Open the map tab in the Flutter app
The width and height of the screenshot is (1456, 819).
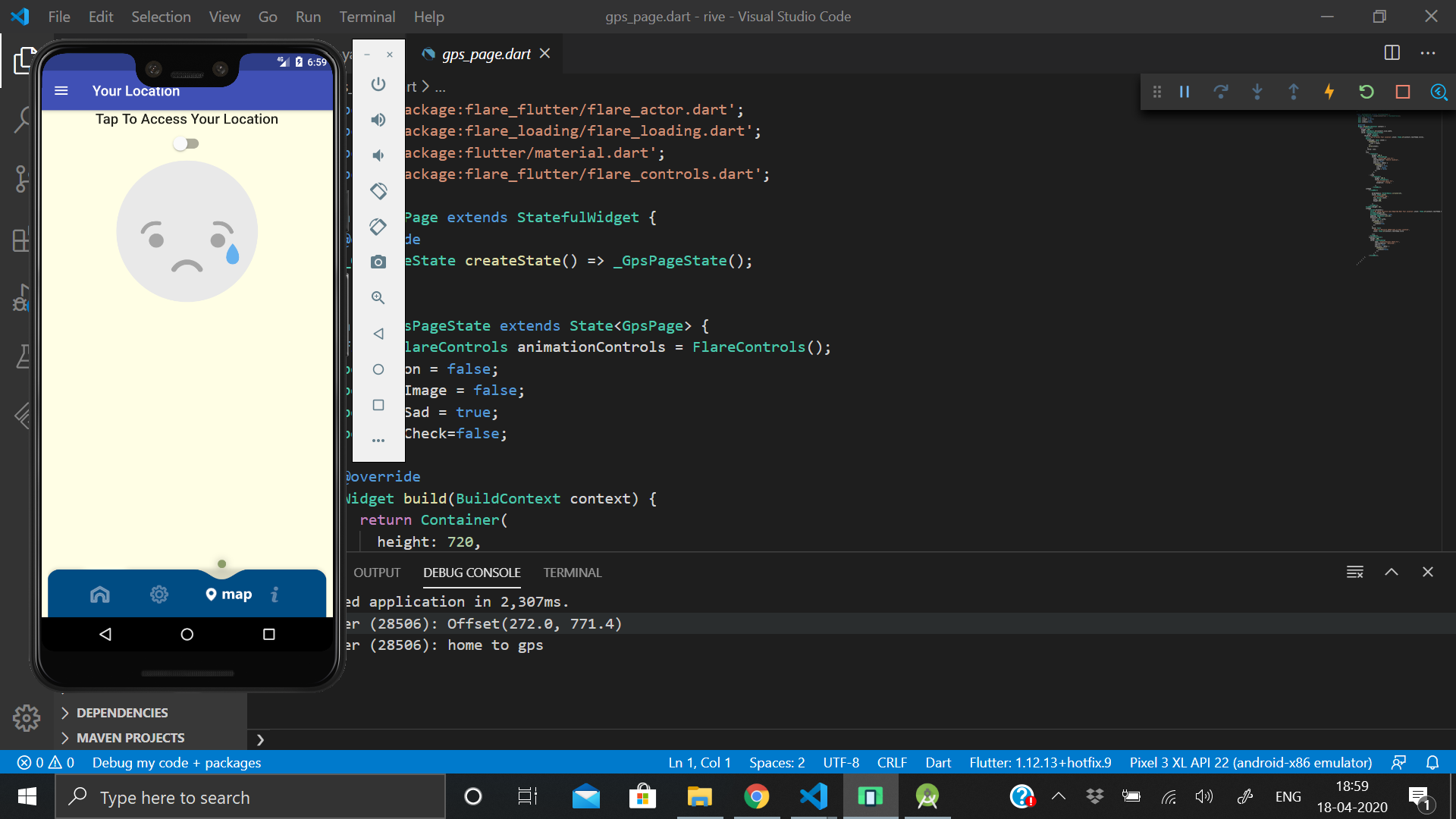click(228, 594)
